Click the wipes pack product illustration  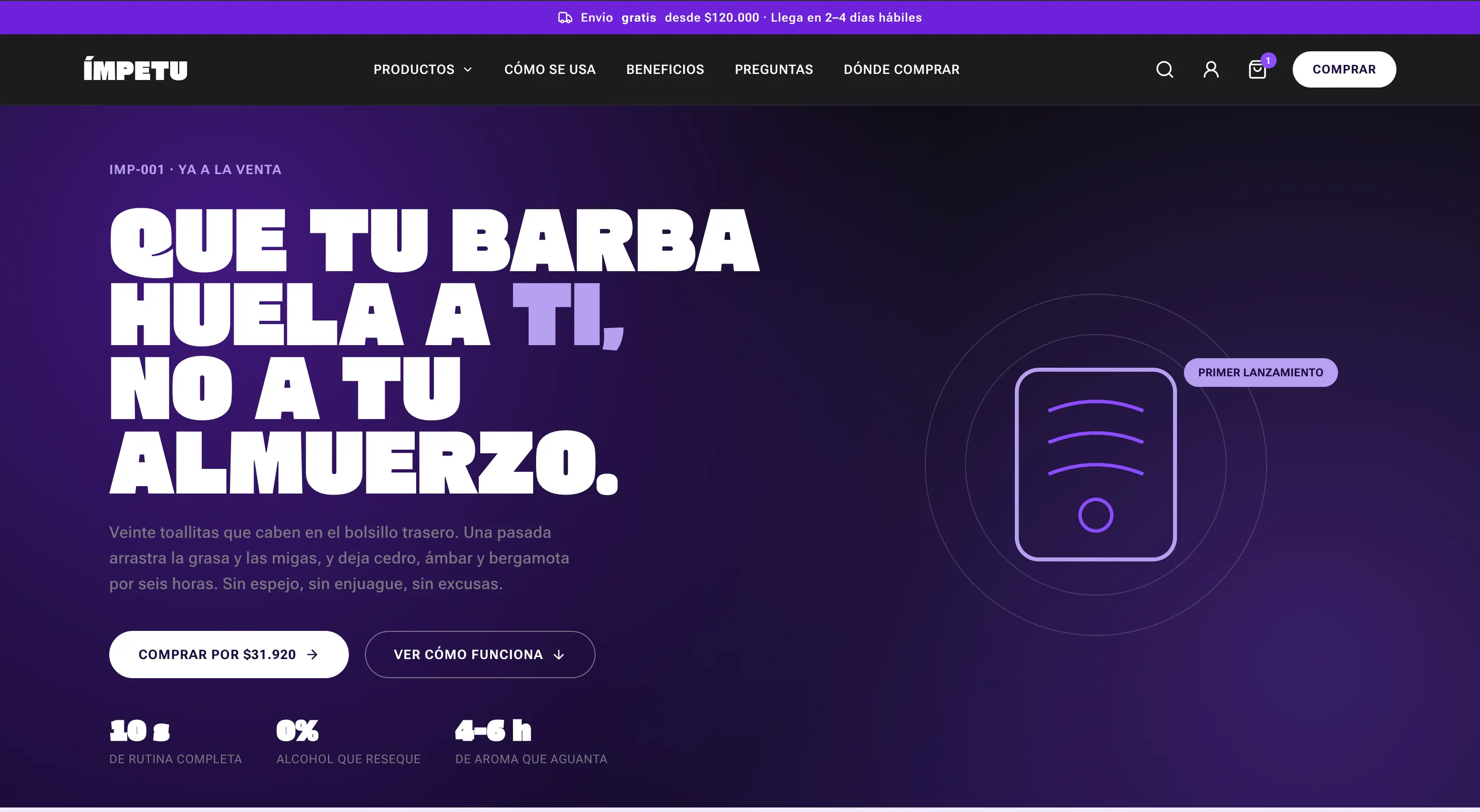point(1095,464)
